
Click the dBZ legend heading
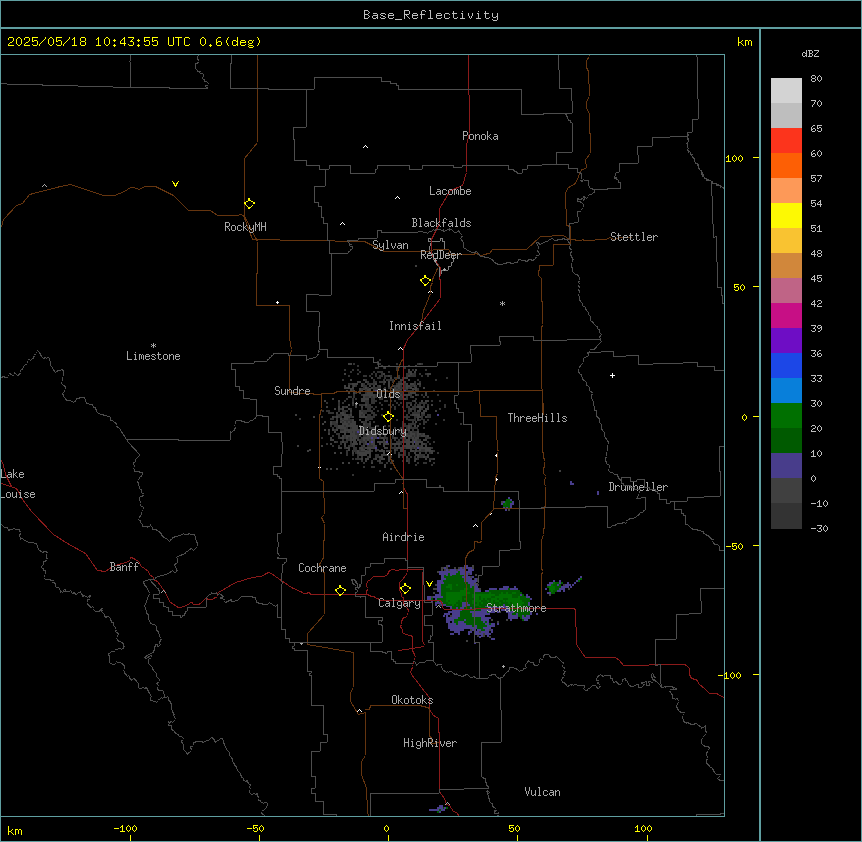click(x=810, y=54)
